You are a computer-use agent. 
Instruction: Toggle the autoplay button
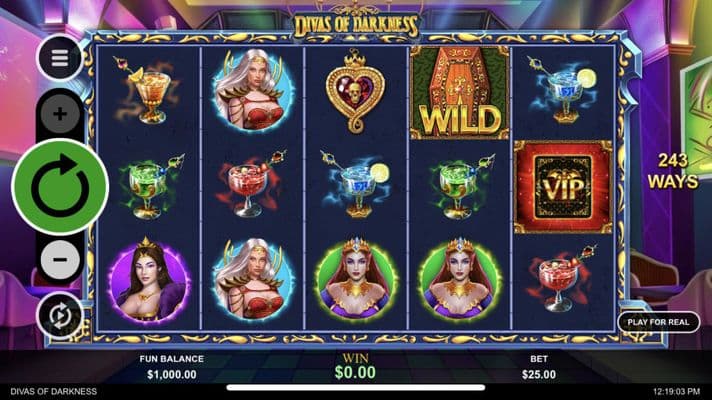(59, 316)
